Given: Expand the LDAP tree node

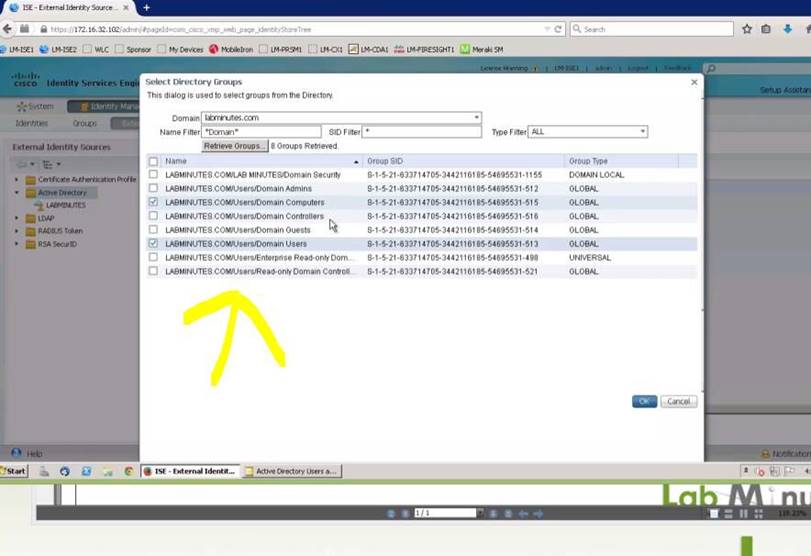Looking at the screenshot, I should 17,218.
